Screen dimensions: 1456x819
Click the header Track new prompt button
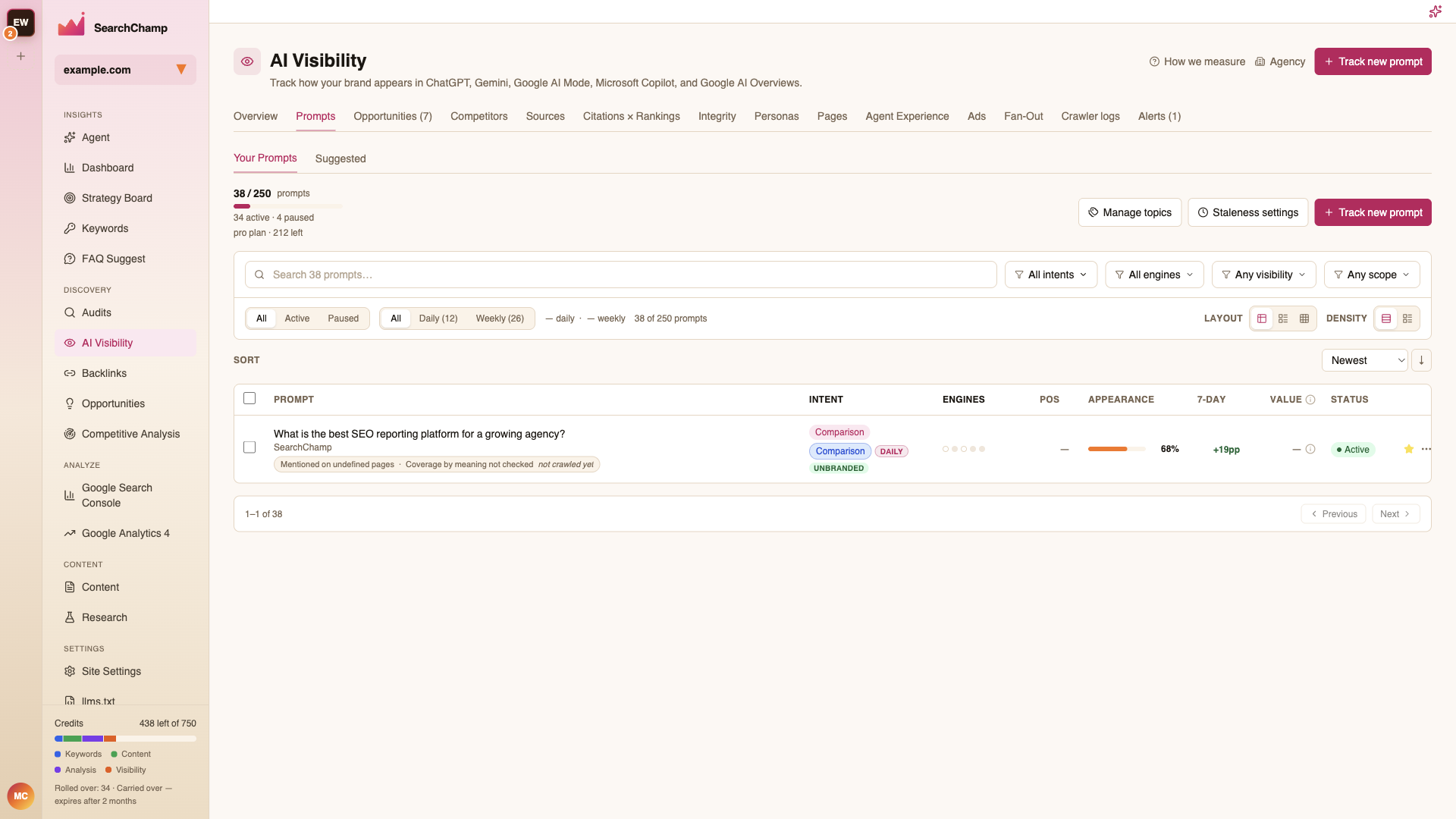pyautogui.click(x=1373, y=61)
